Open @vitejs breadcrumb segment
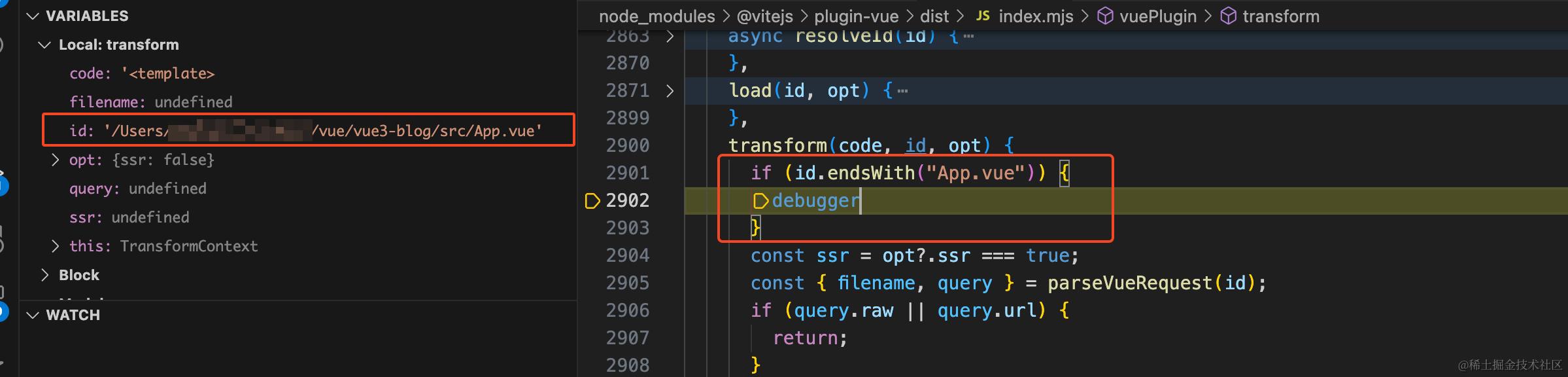The width and height of the screenshot is (1568, 377). pyautogui.click(x=765, y=16)
